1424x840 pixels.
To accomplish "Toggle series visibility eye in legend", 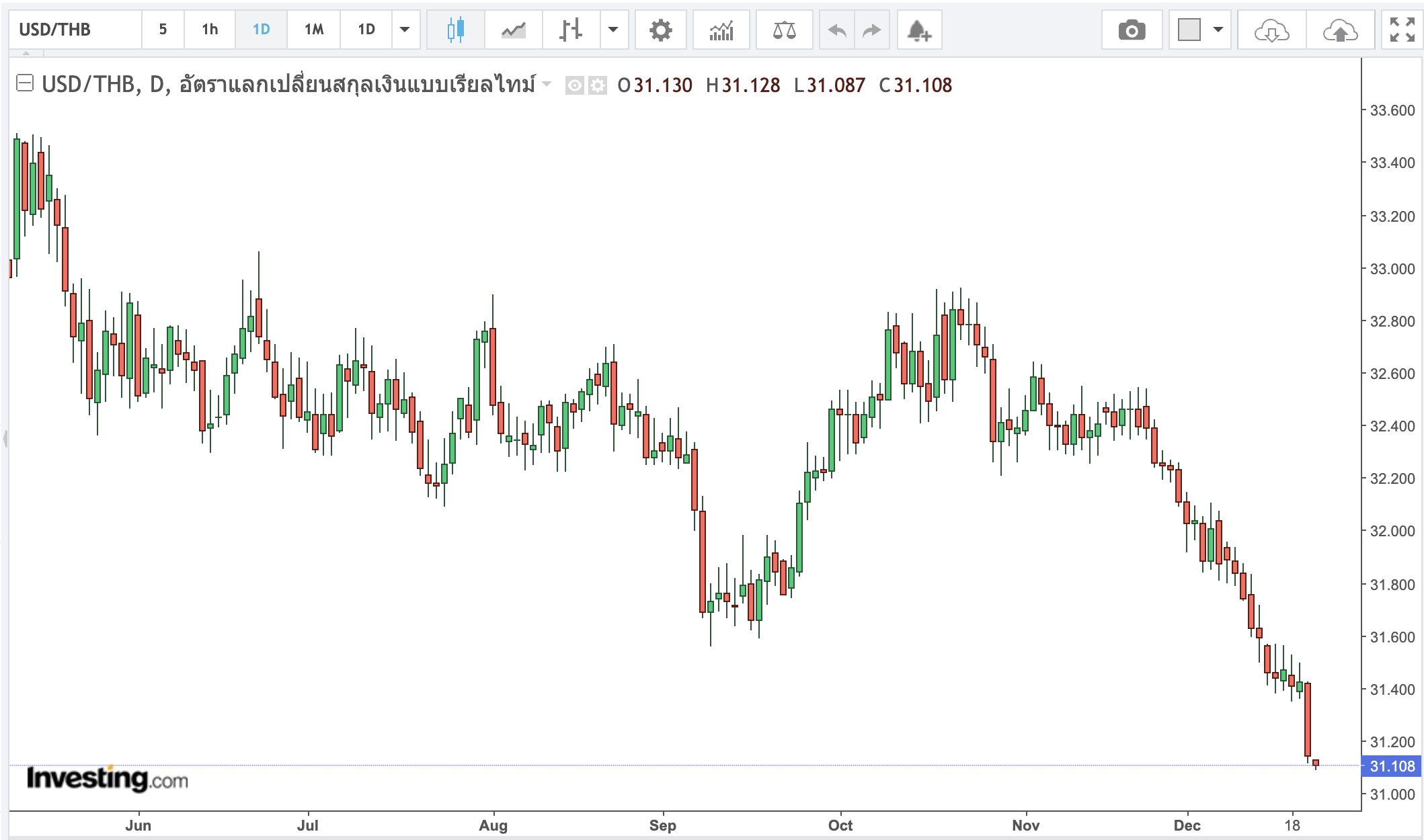I will point(574,85).
